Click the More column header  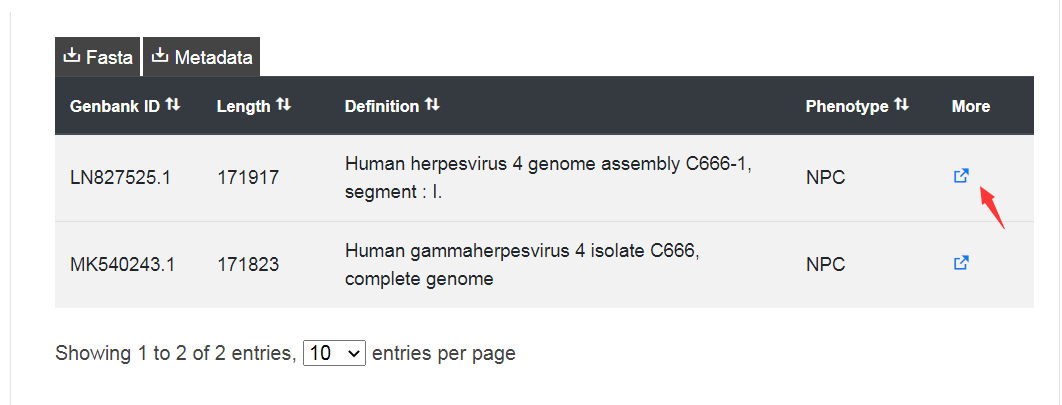[971, 106]
